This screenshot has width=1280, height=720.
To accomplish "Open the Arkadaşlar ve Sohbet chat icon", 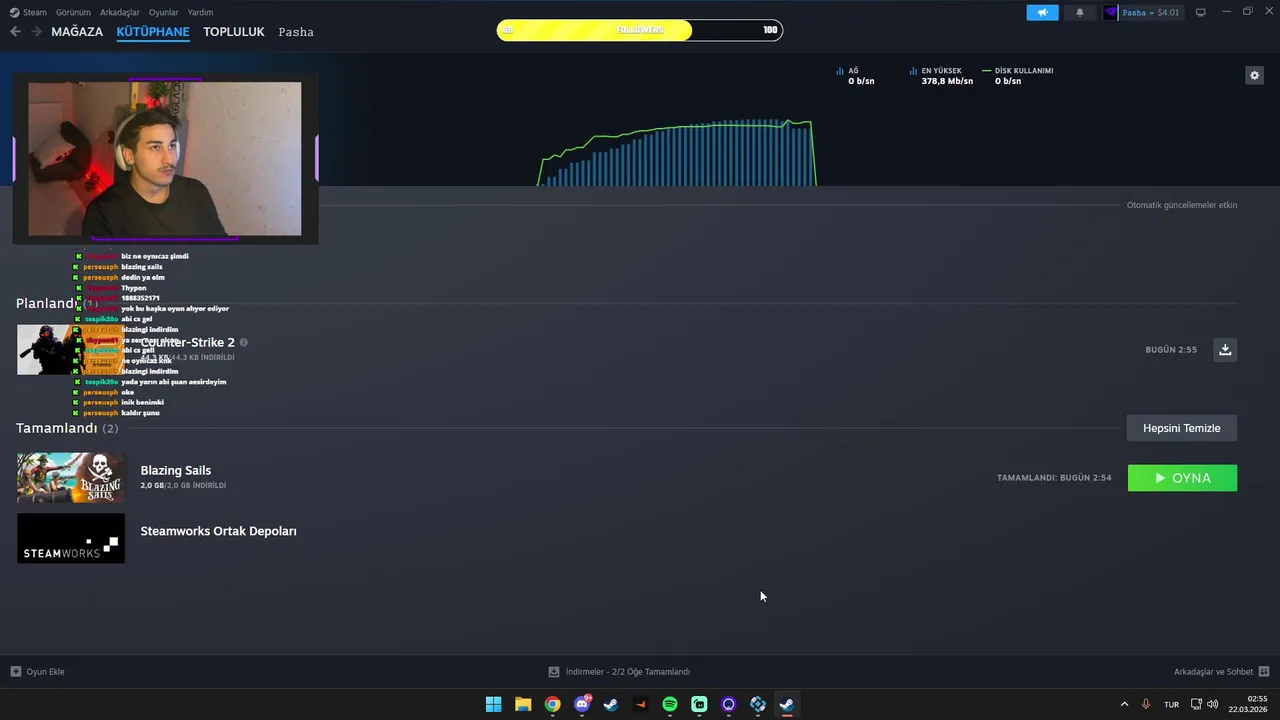I will [1263, 671].
